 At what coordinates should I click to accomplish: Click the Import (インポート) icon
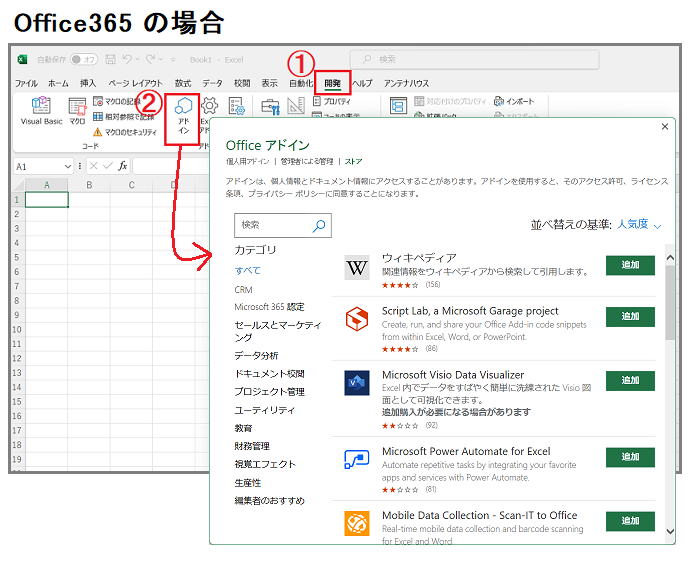click(499, 101)
